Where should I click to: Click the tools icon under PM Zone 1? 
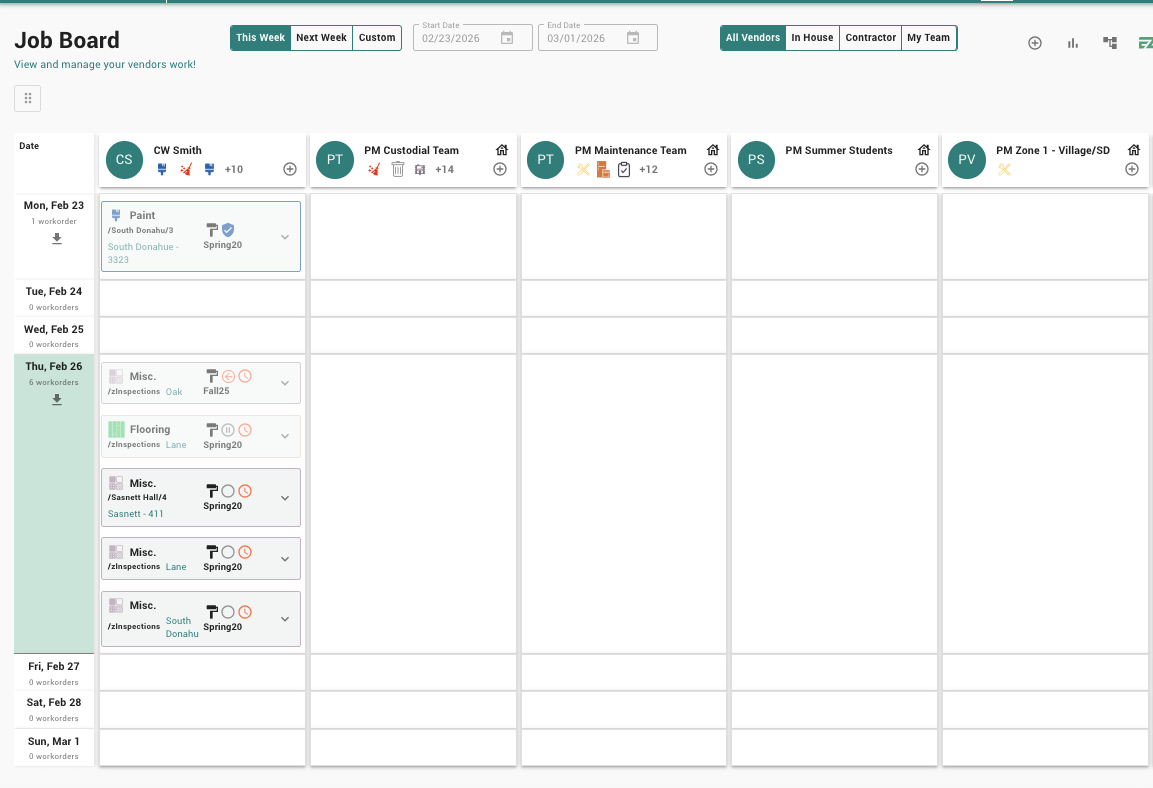click(x=1004, y=169)
